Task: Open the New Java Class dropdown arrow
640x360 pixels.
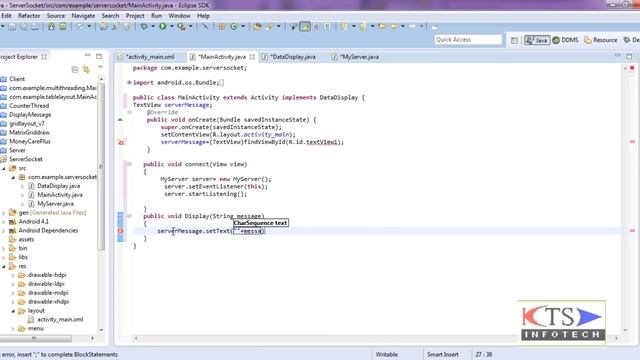Action: click(x=243, y=27)
